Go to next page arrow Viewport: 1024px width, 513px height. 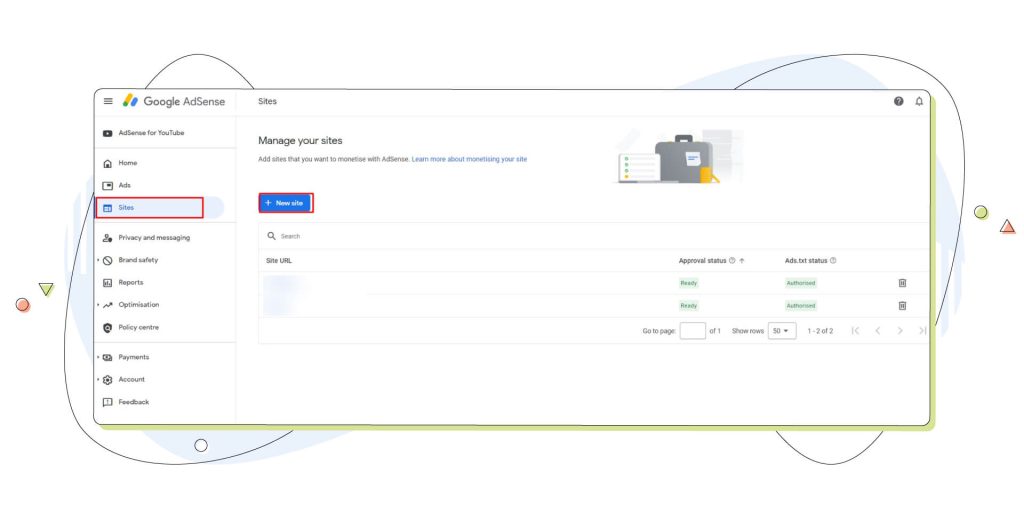tap(900, 331)
